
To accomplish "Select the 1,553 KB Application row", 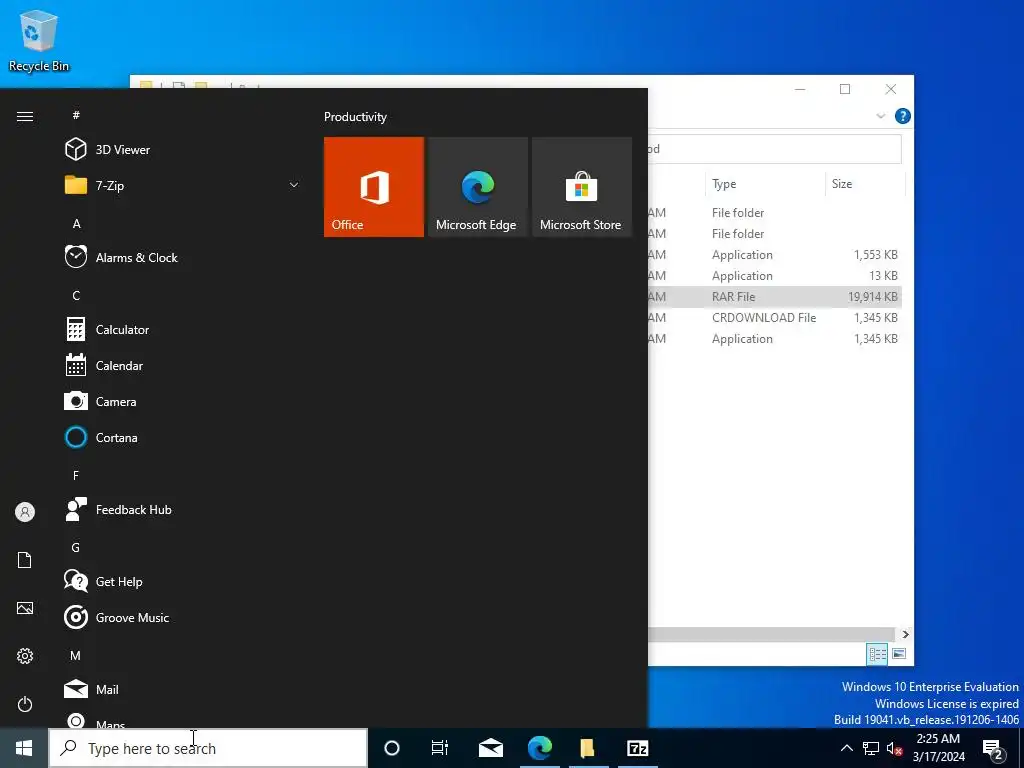I will 775,255.
